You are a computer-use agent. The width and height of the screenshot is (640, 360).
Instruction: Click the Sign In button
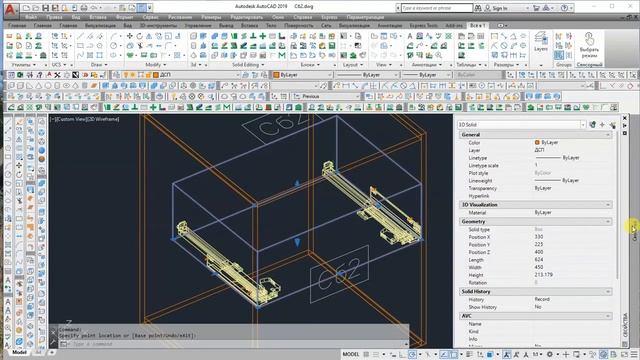[x=500, y=8]
